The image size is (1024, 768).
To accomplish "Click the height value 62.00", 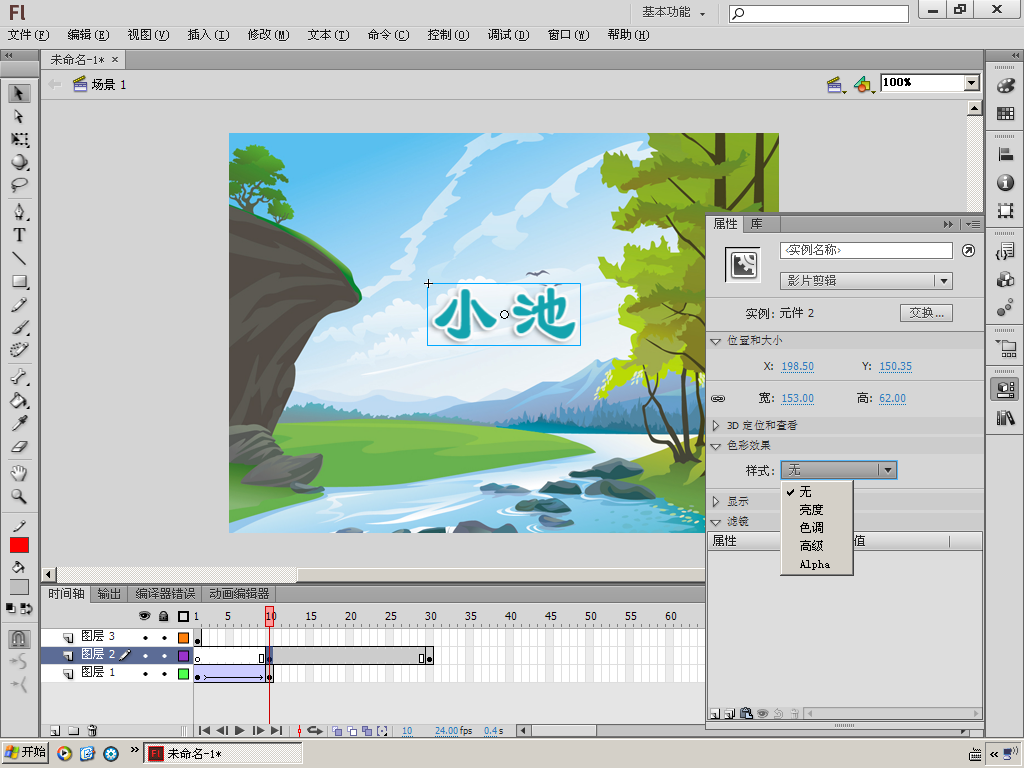I will [x=892, y=398].
